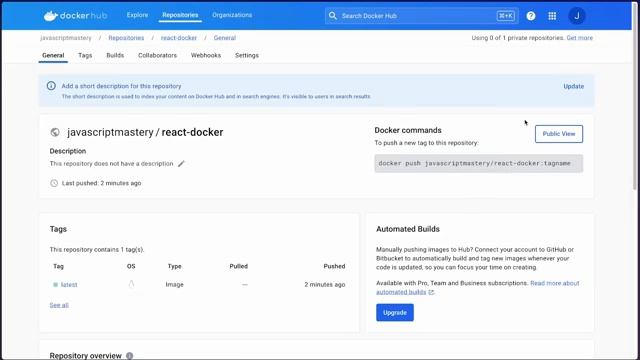
Task: Click the react-docker breadcrumb link
Action: point(178,38)
